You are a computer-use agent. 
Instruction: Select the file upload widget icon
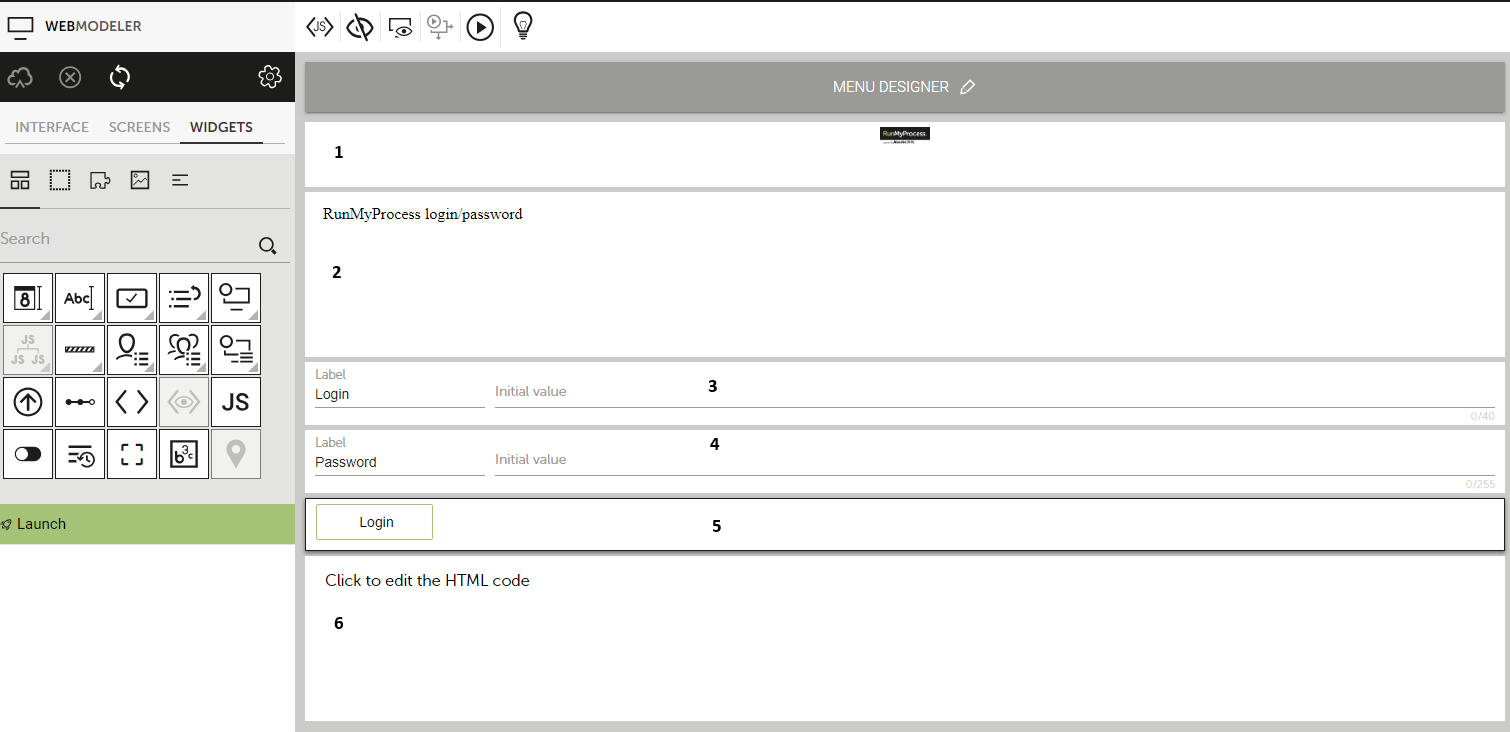27,401
